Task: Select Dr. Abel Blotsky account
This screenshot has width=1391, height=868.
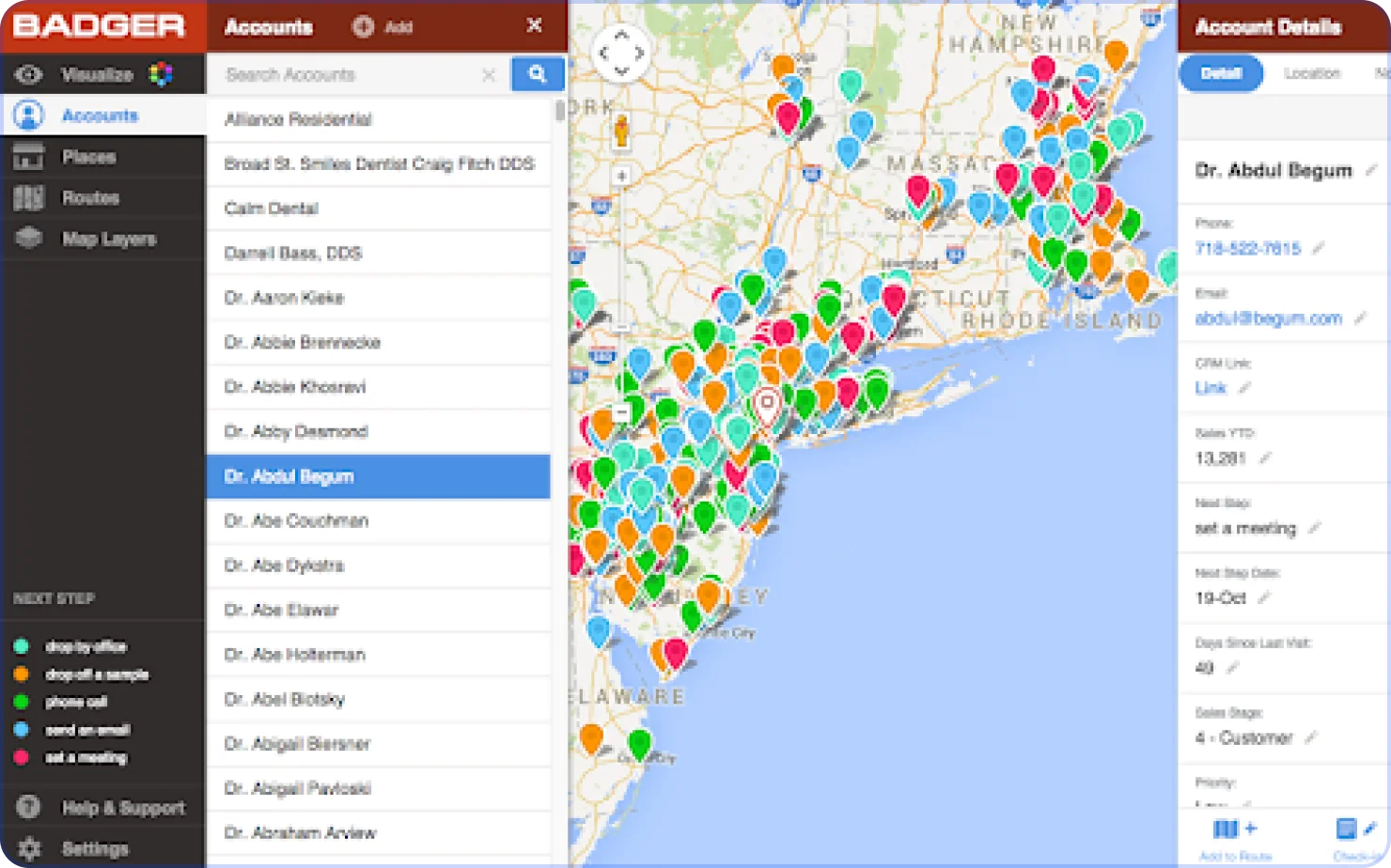Action: [378, 699]
